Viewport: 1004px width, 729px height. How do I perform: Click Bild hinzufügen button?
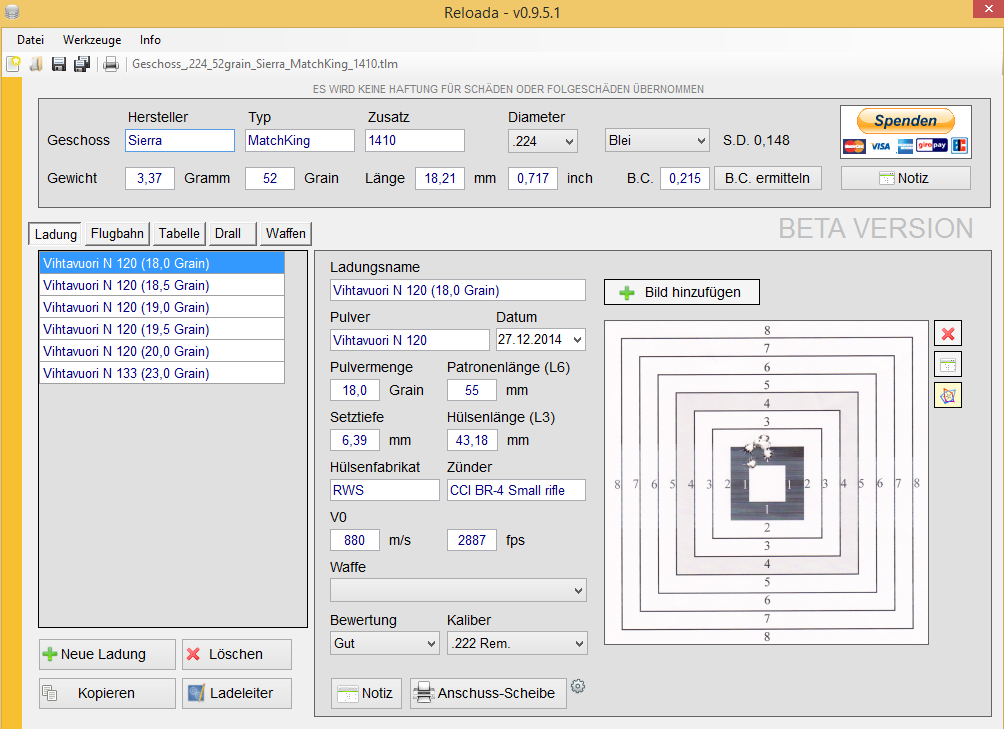[682, 292]
